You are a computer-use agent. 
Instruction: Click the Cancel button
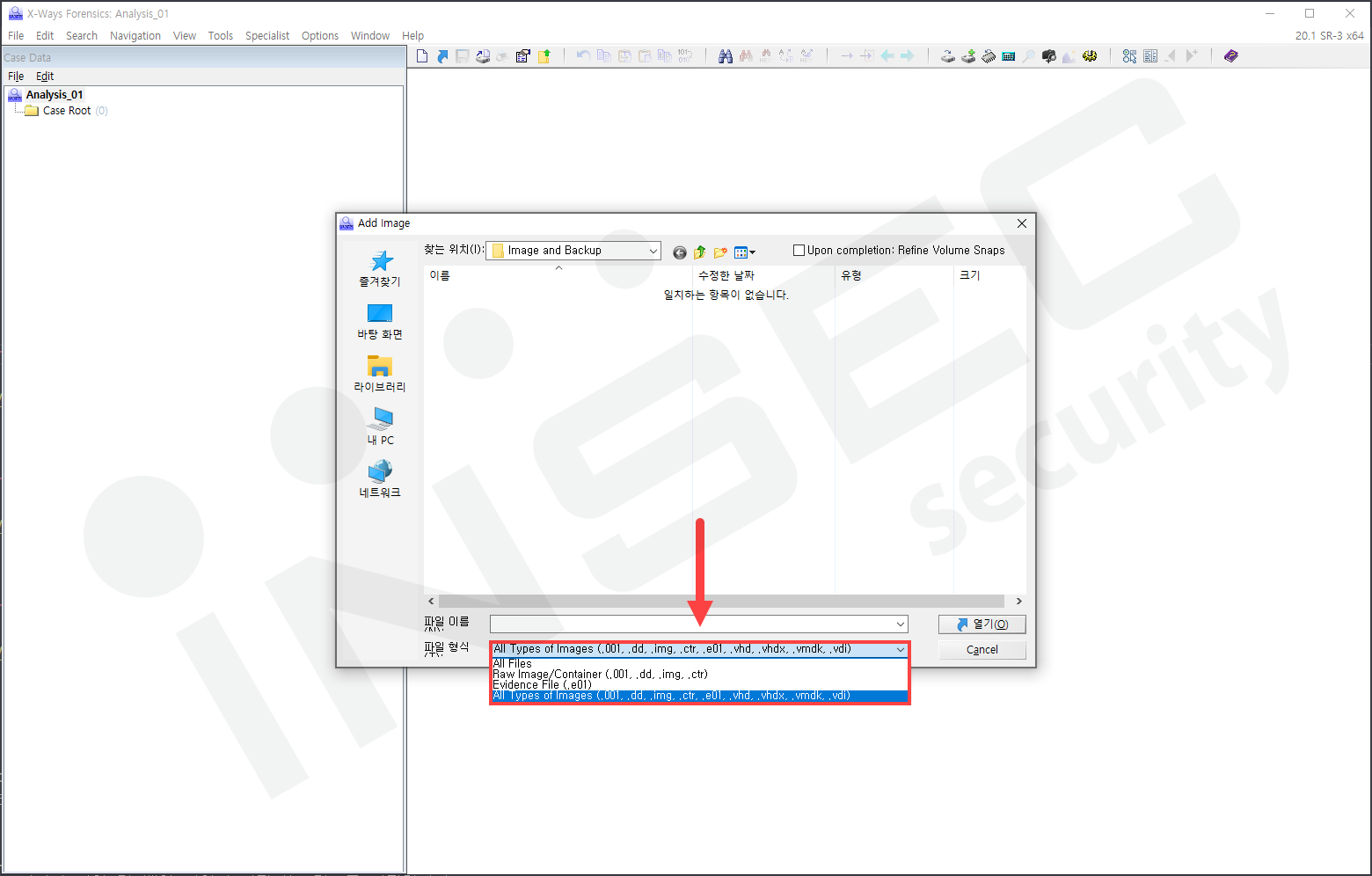(982, 650)
